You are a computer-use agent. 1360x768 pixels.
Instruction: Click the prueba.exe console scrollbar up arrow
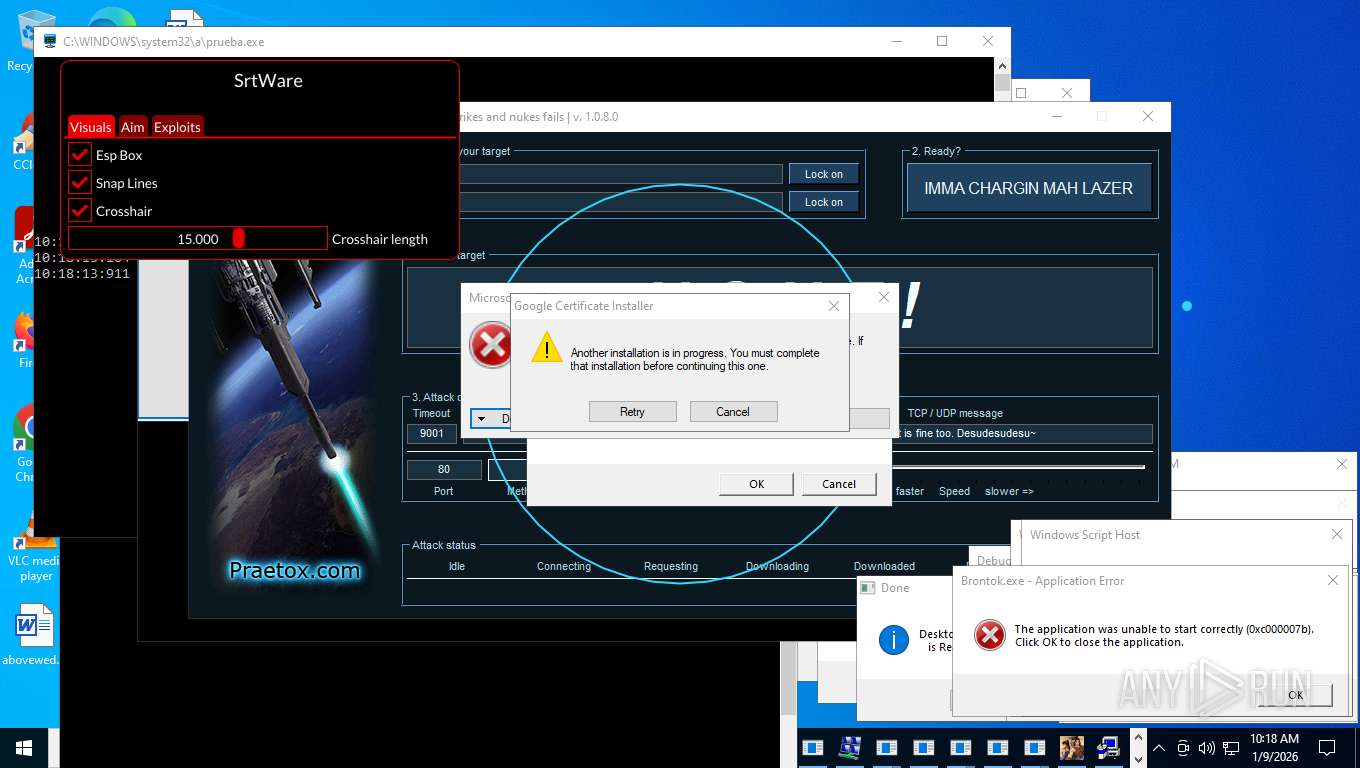click(1002, 66)
